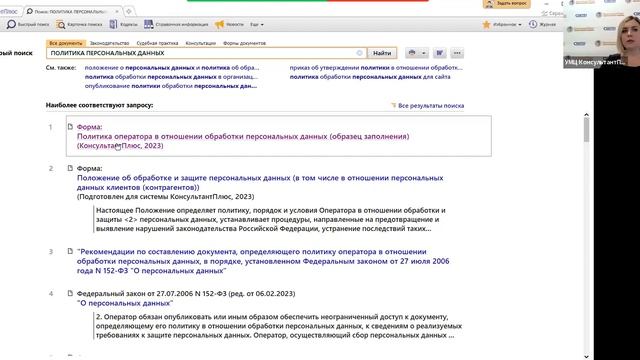Open Новости with the megaphone icon
The height and width of the screenshot is (360, 640).
coord(229,24)
